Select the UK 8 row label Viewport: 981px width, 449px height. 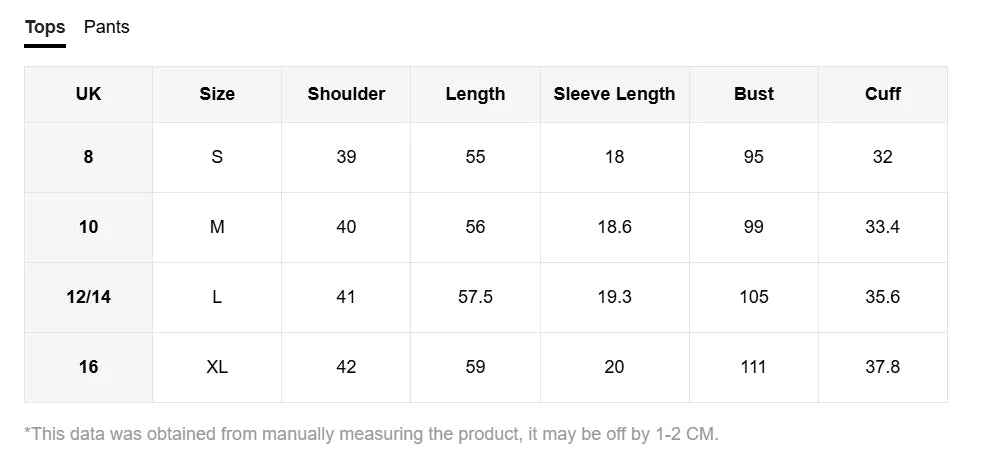(x=88, y=157)
